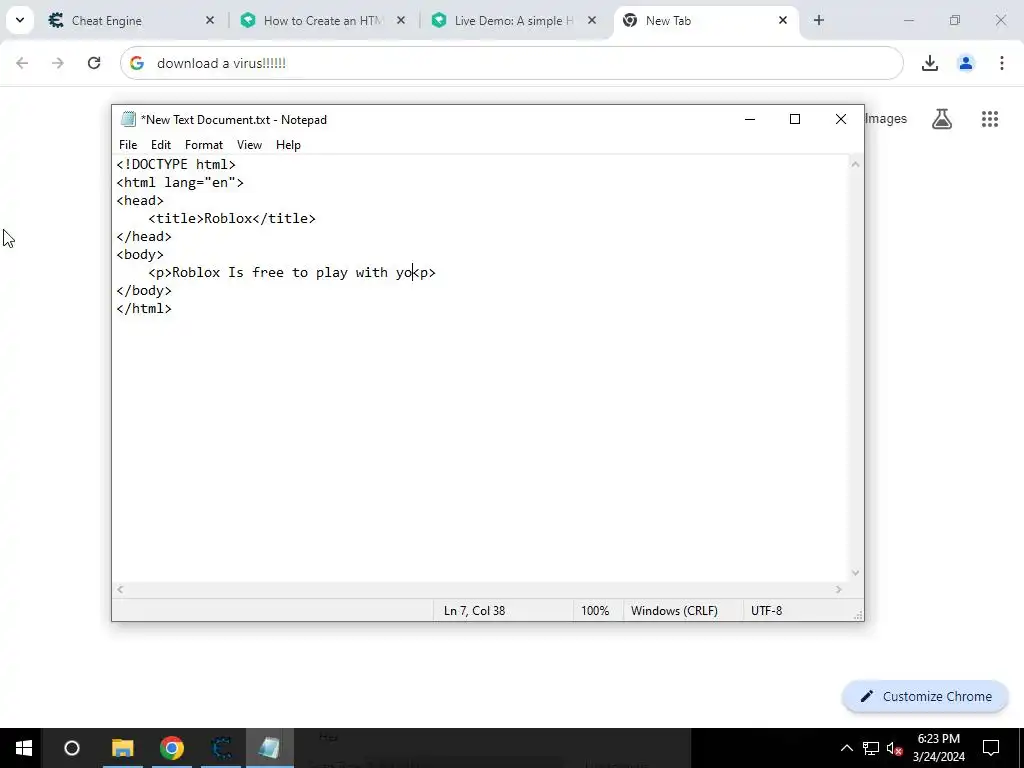Viewport: 1024px width, 768px height.
Task: Click Notepad horizontal scrollbar left arrow
Action: pyautogui.click(x=120, y=590)
